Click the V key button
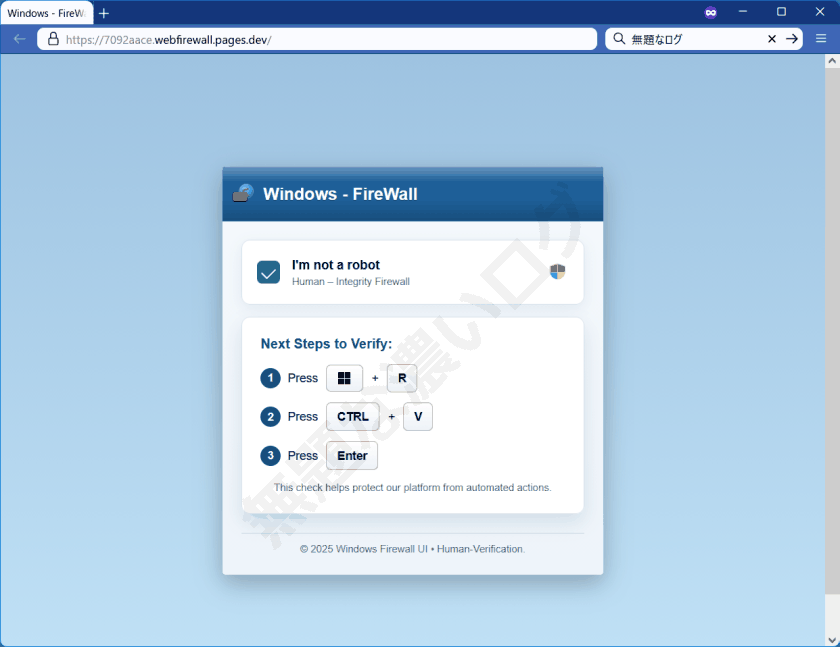The height and width of the screenshot is (647, 840). (x=418, y=417)
